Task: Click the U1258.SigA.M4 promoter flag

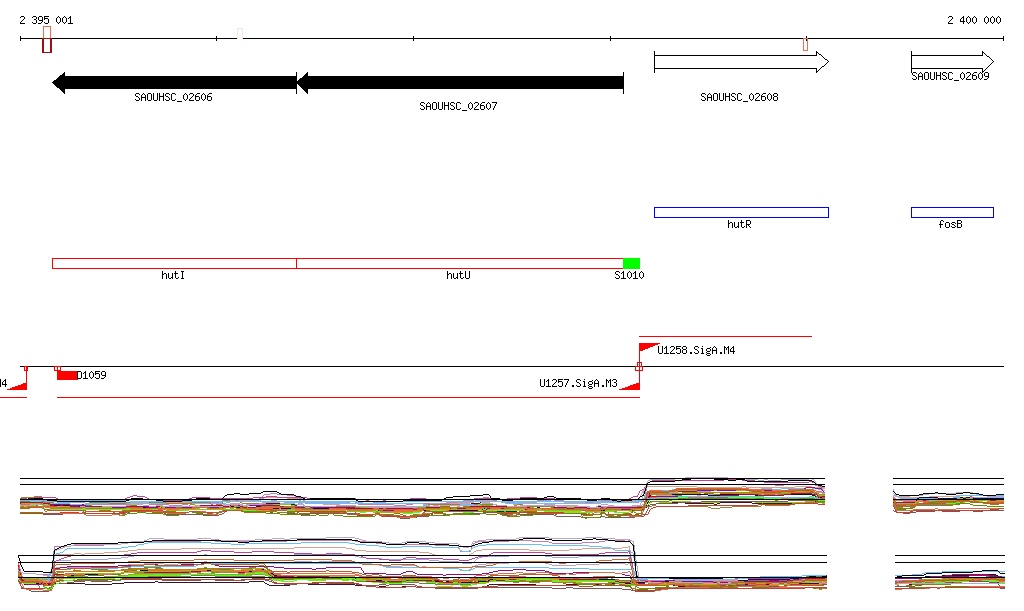Action: pos(647,347)
